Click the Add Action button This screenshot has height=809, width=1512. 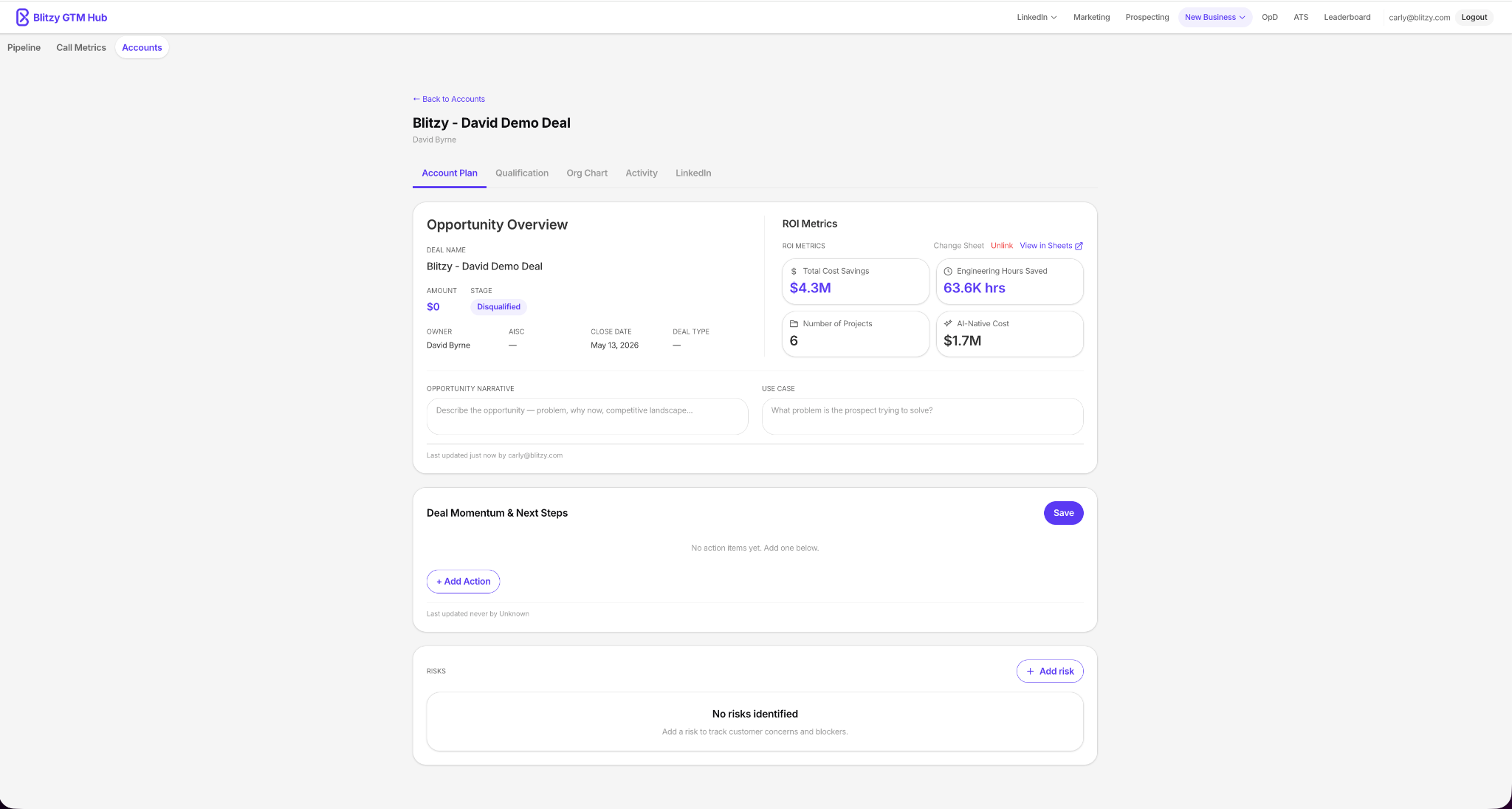[463, 582]
